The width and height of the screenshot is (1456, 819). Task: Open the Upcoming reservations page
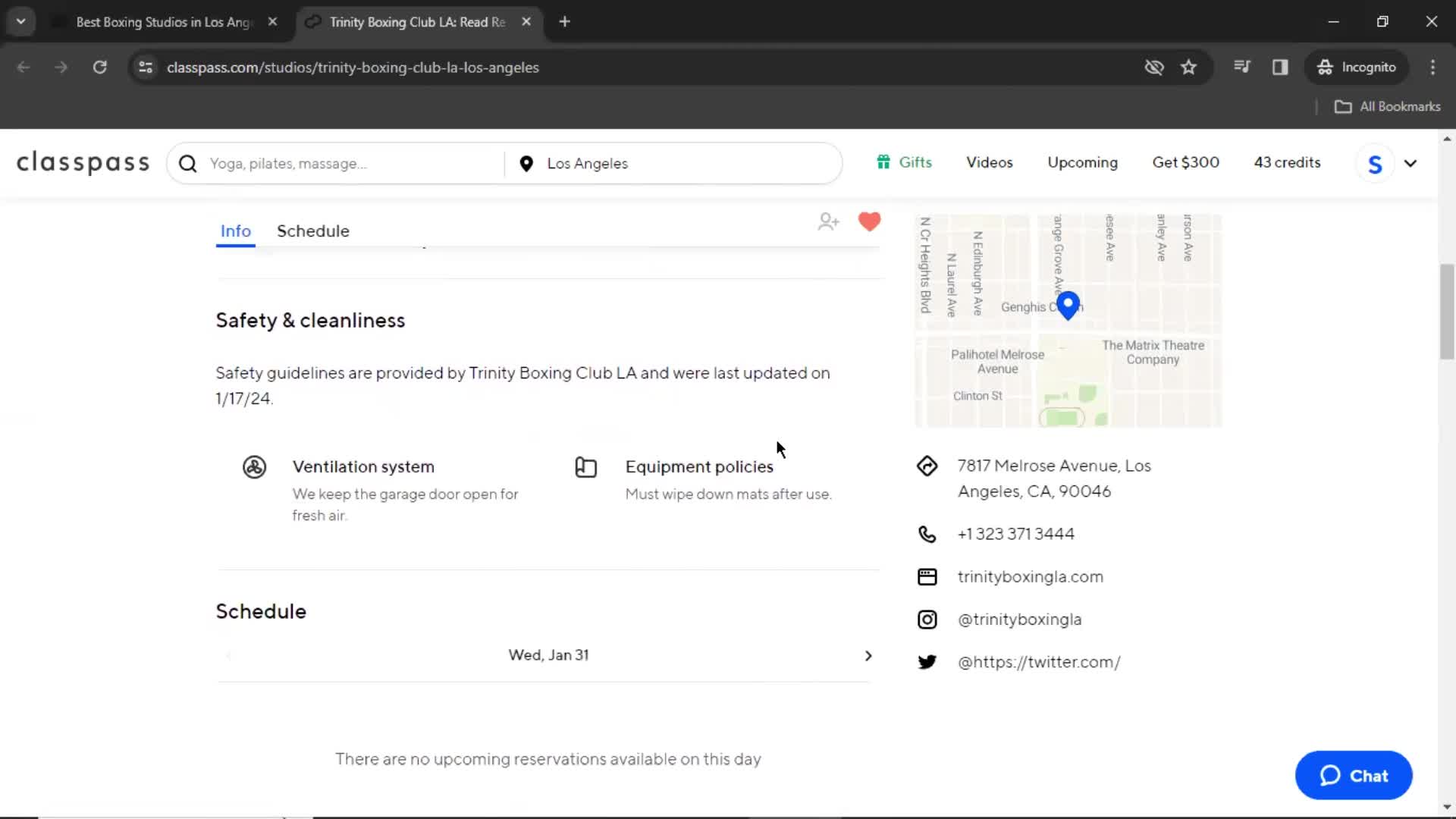pos(1082,162)
